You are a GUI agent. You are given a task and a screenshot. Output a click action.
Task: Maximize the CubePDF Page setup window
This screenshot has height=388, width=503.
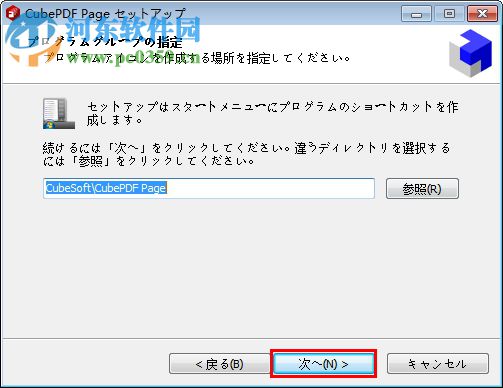click(x=449, y=14)
